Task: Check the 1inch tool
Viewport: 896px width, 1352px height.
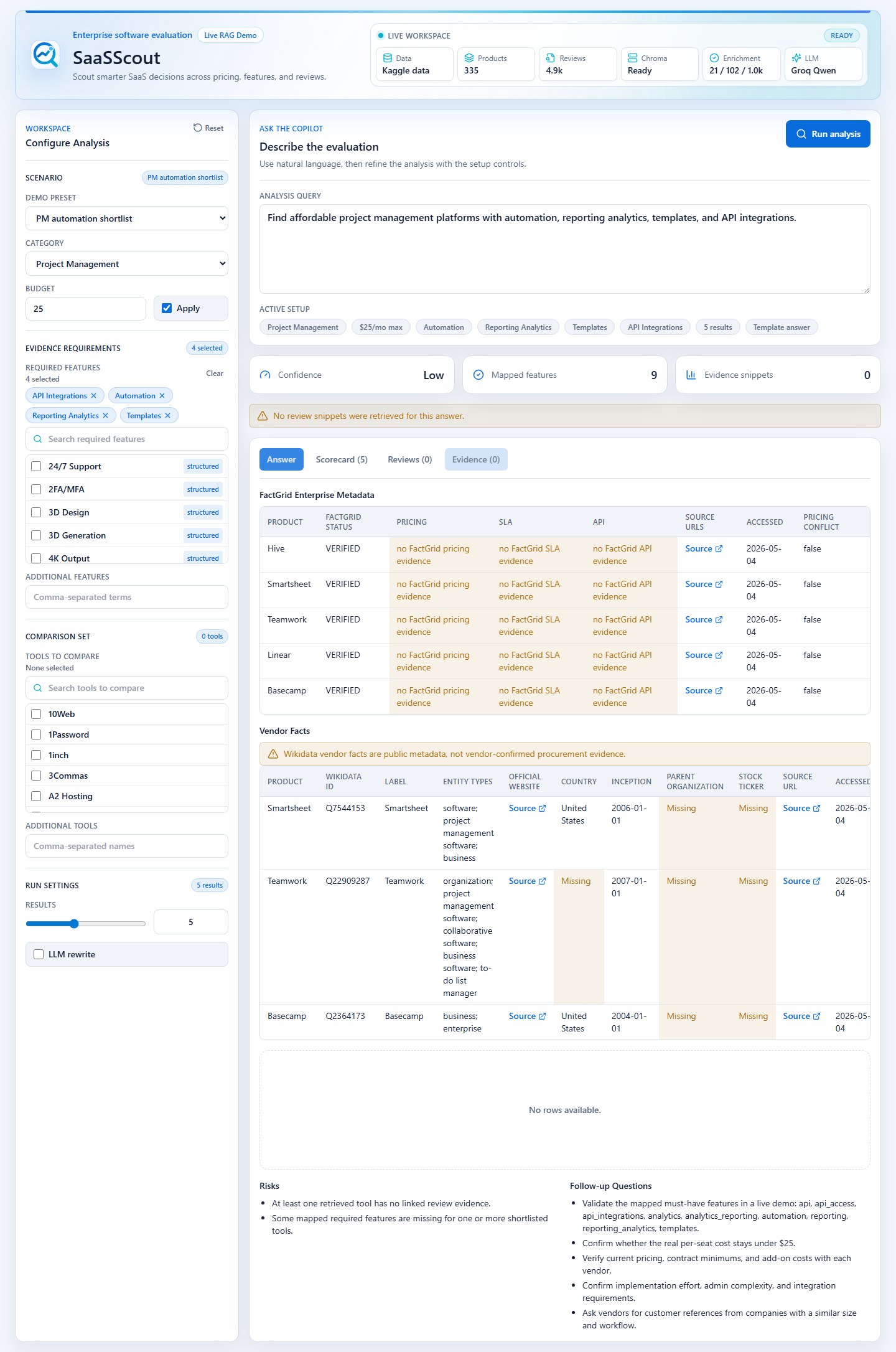Action: click(36, 755)
